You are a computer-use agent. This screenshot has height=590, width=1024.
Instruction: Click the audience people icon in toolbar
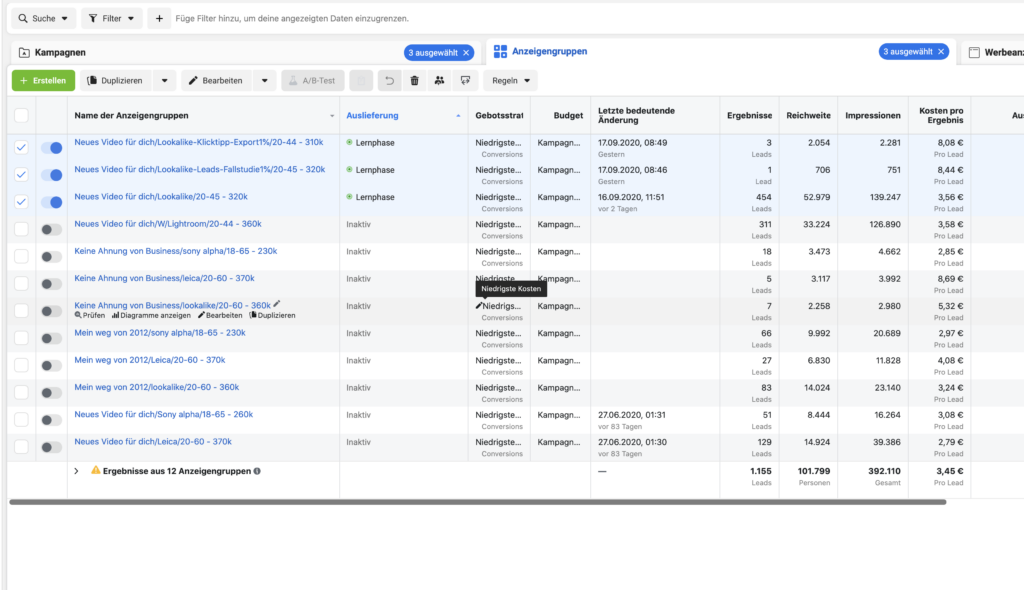(439, 80)
